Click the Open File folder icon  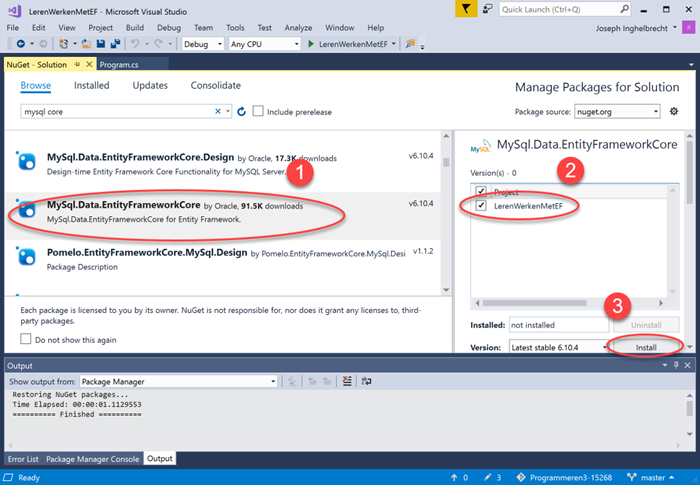pos(86,44)
